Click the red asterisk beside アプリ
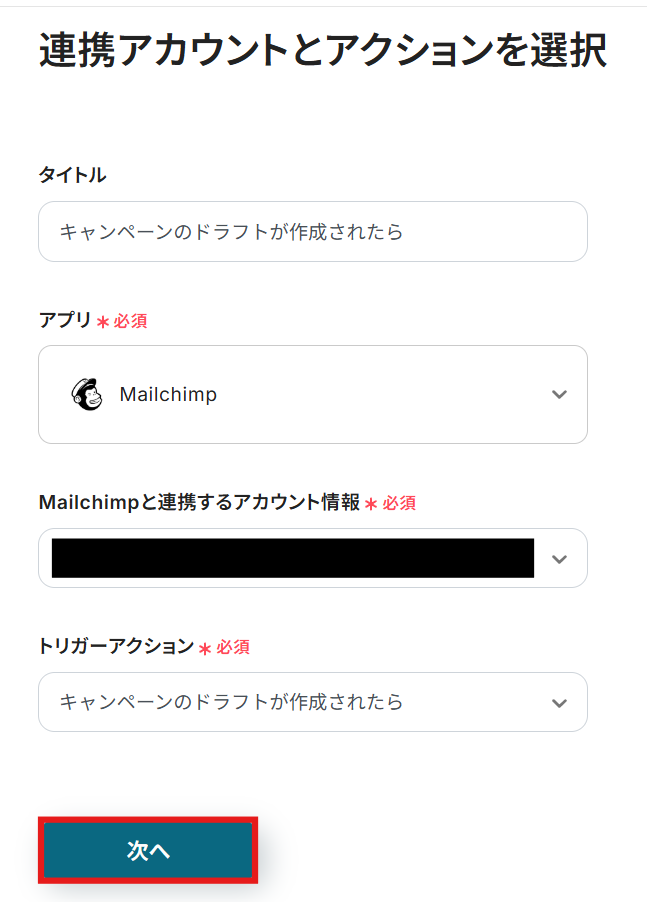 pyautogui.click(x=102, y=322)
